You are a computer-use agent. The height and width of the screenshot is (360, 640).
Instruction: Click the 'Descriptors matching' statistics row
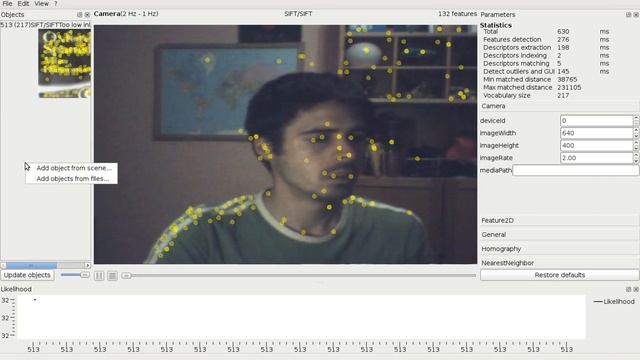tap(546, 64)
